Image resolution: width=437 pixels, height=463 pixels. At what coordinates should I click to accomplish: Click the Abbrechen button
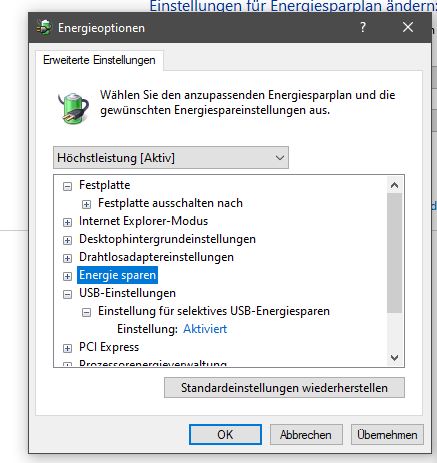[x=306, y=435]
